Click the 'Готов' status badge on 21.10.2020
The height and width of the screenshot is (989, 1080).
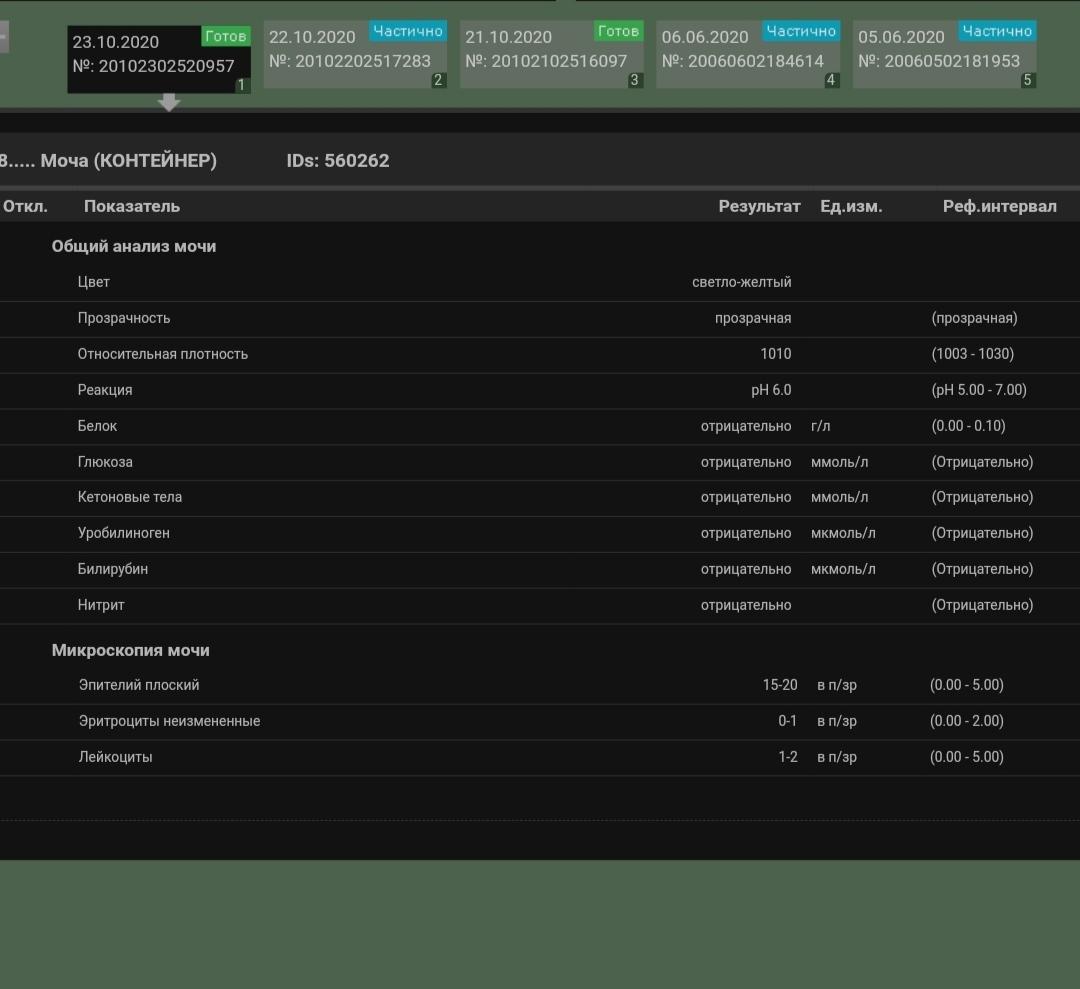point(618,31)
